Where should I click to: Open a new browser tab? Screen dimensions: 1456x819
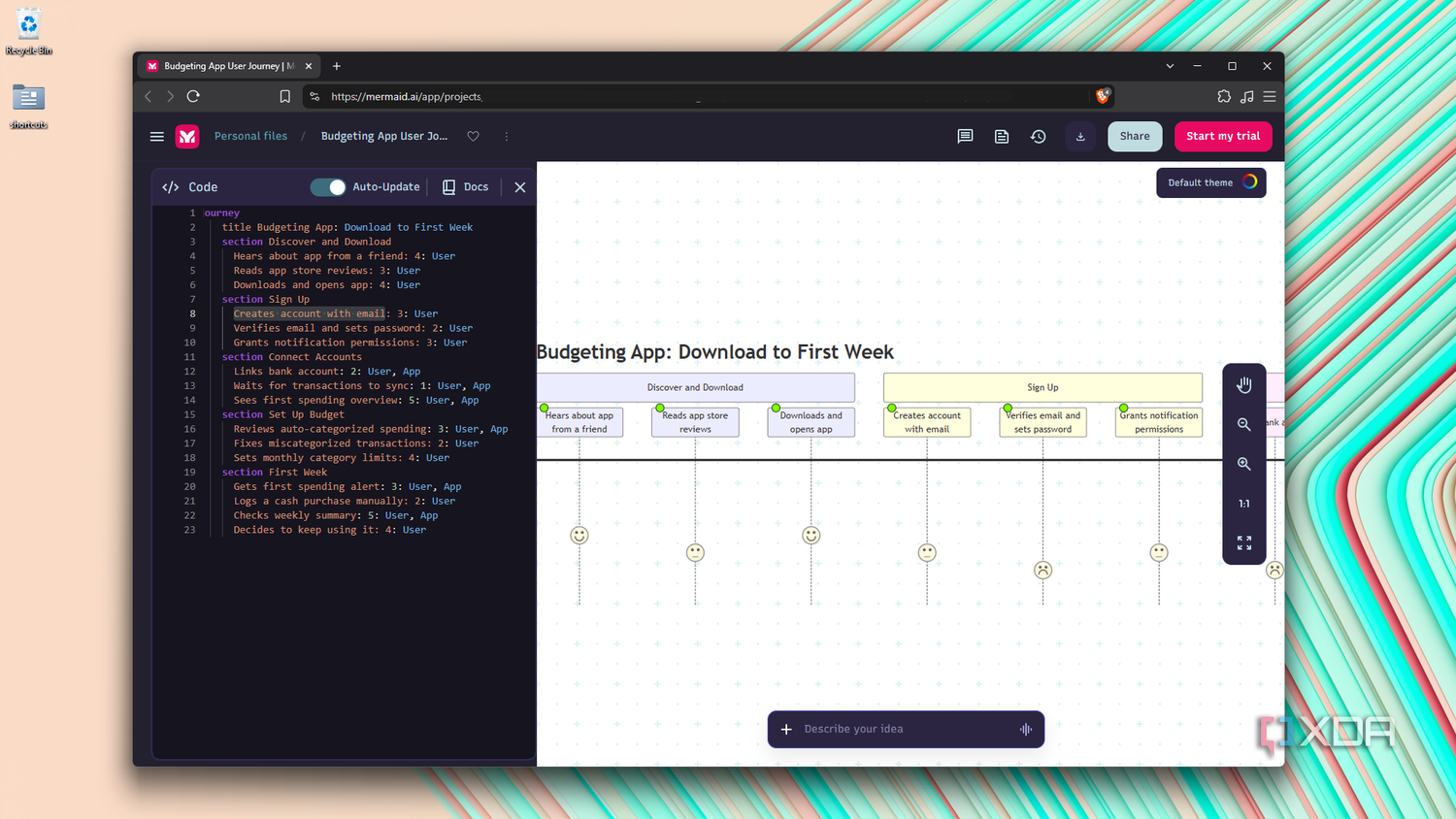click(x=337, y=66)
